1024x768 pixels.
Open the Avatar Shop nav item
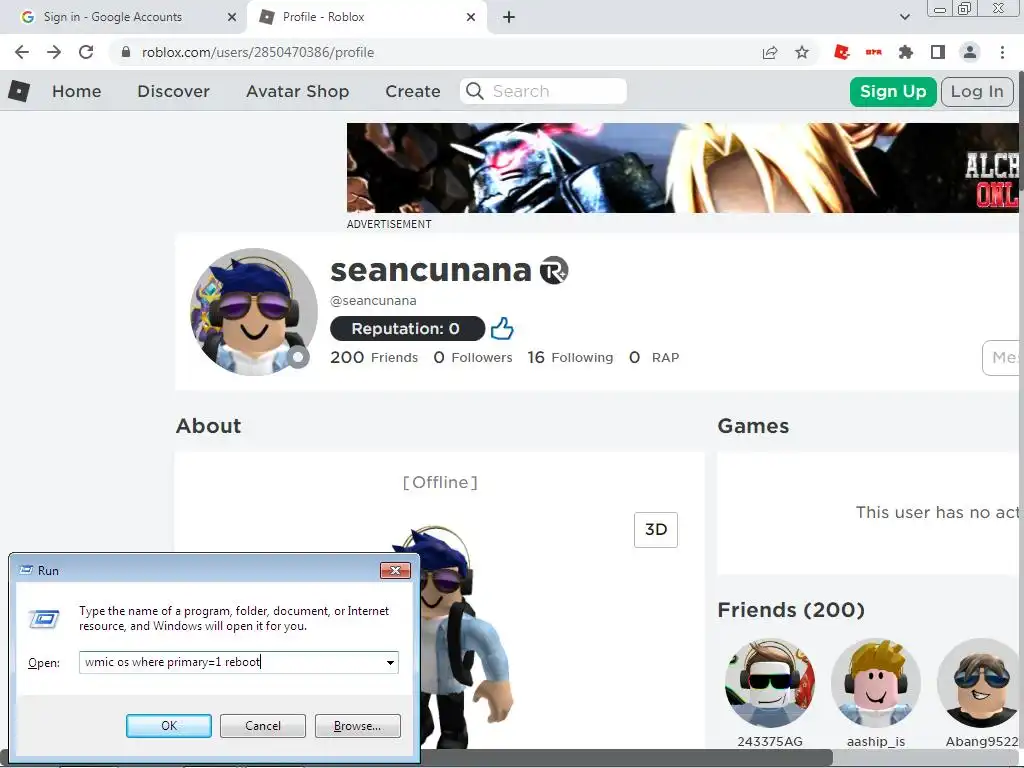pos(297,91)
